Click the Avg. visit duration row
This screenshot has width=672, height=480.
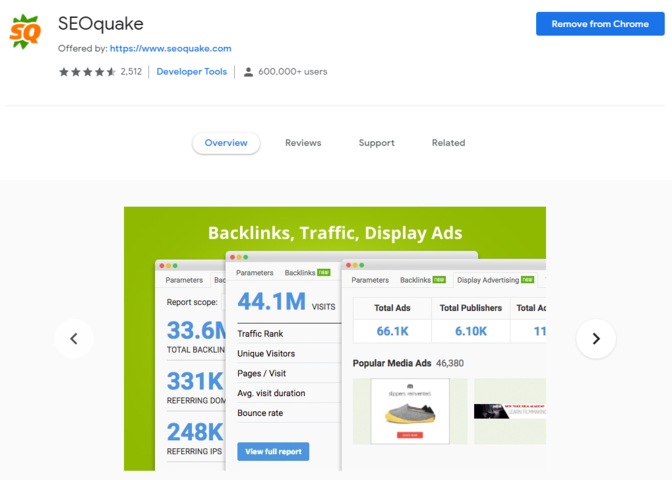[289, 393]
